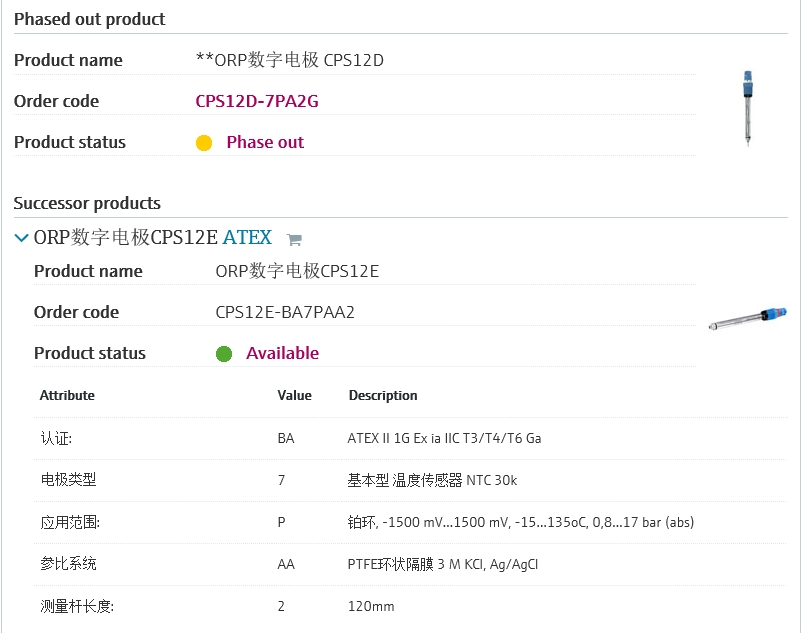The image size is (804, 633).
Task: Open the CPS12D-7PA2G order code link
Action: 257,101
